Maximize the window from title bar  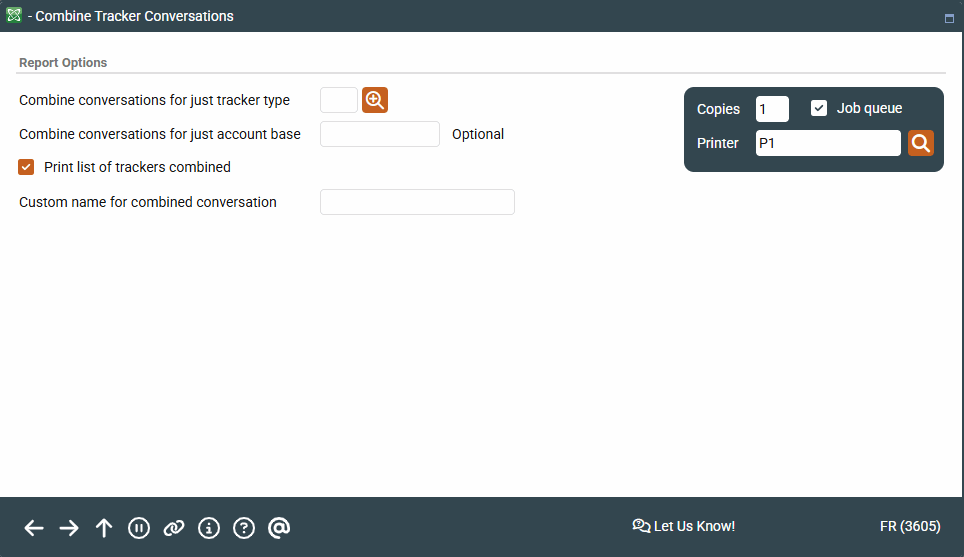tap(949, 18)
